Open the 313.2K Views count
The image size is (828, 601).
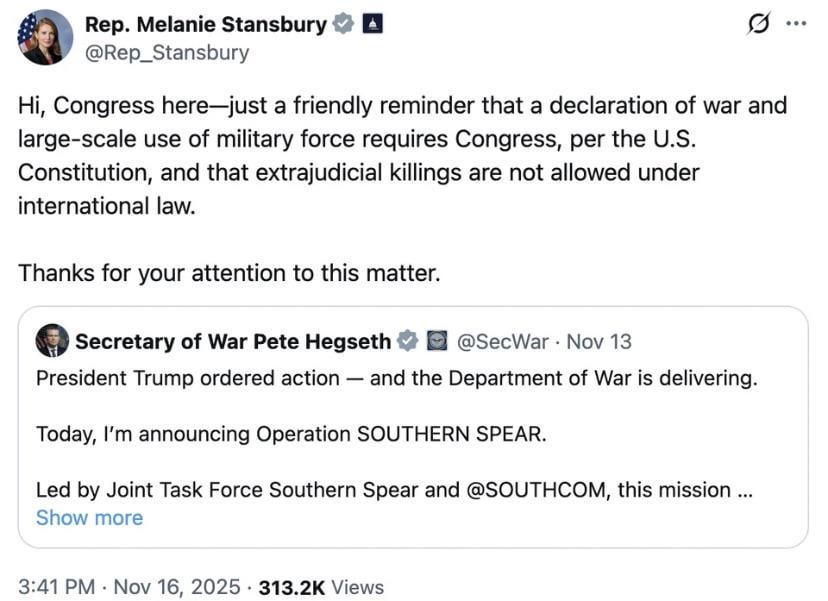tap(320, 587)
